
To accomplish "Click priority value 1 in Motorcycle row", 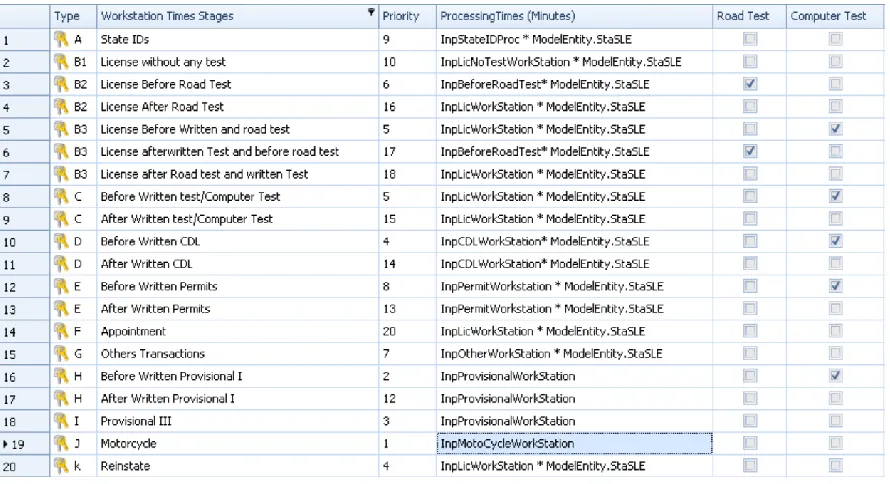I will (408, 444).
